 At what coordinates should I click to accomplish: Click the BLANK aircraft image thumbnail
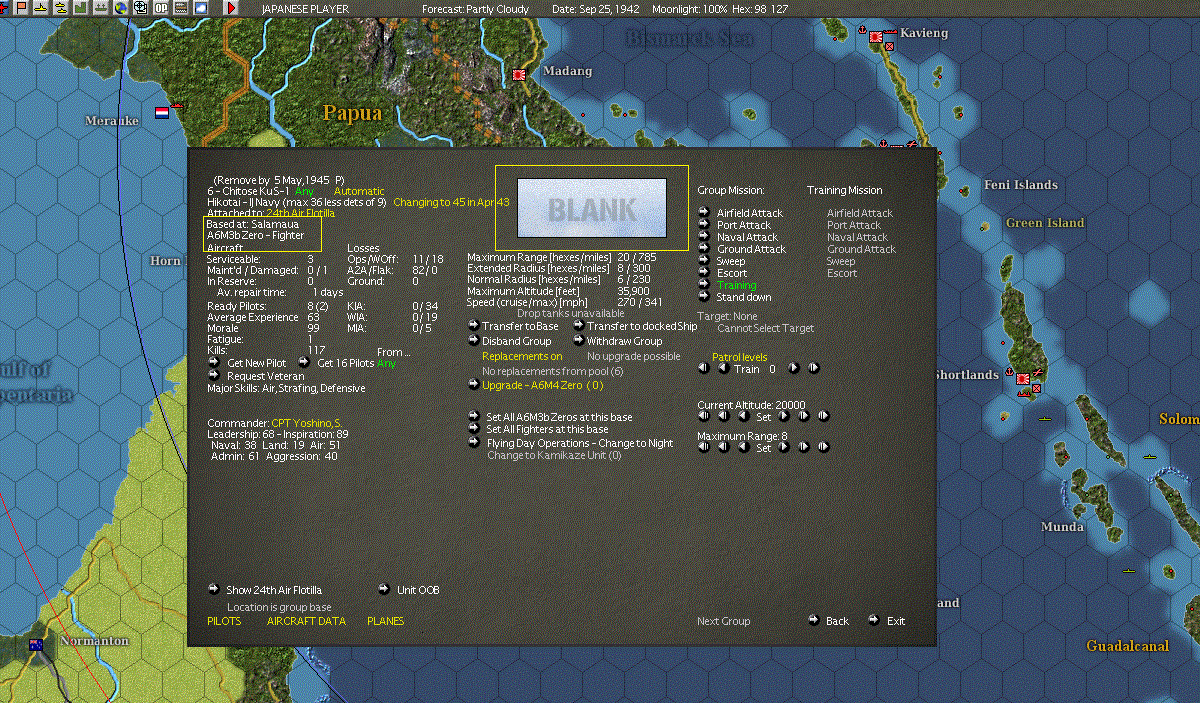[592, 208]
